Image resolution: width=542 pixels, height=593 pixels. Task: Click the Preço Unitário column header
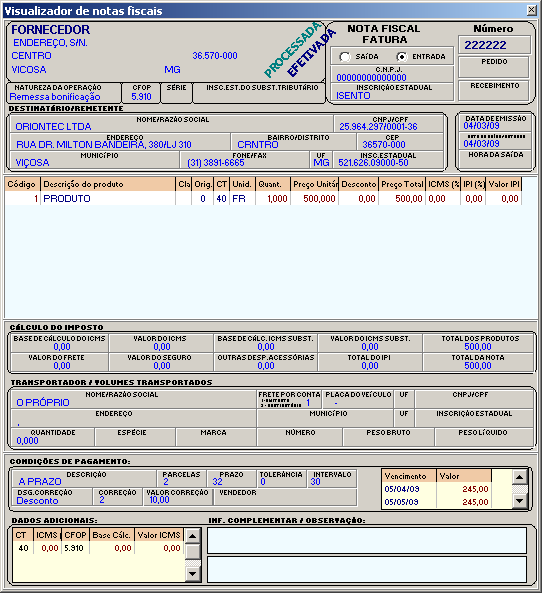[x=315, y=184]
